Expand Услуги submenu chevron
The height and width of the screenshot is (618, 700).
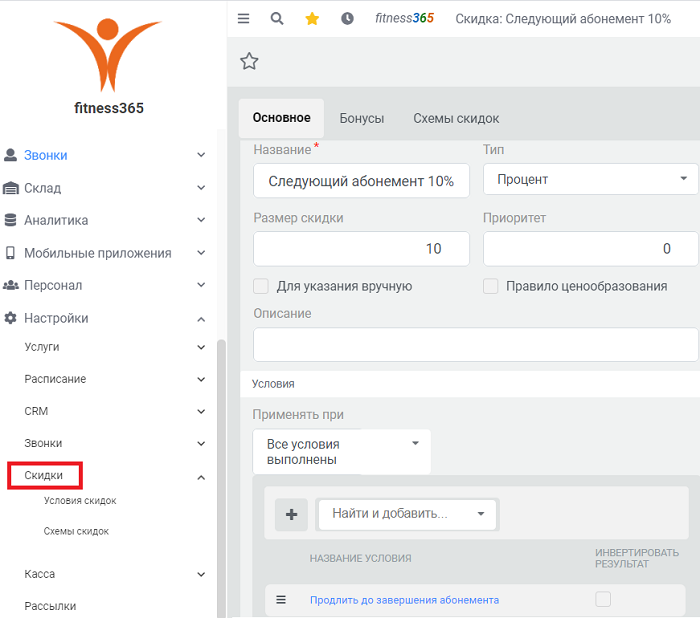201,347
